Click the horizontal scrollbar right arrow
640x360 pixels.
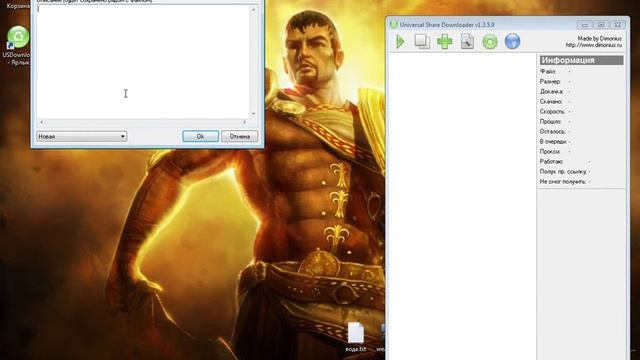(244, 122)
